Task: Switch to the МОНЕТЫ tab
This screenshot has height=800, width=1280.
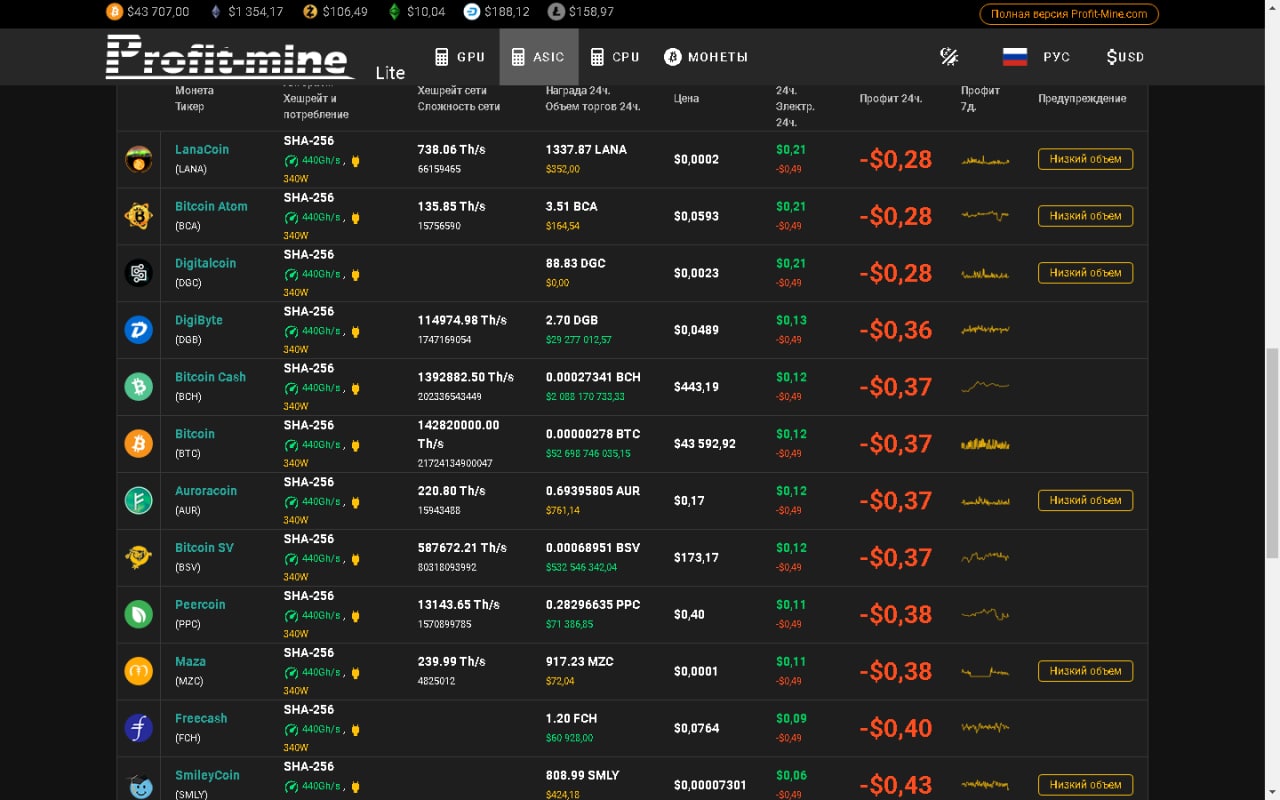Action: click(706, 57)
